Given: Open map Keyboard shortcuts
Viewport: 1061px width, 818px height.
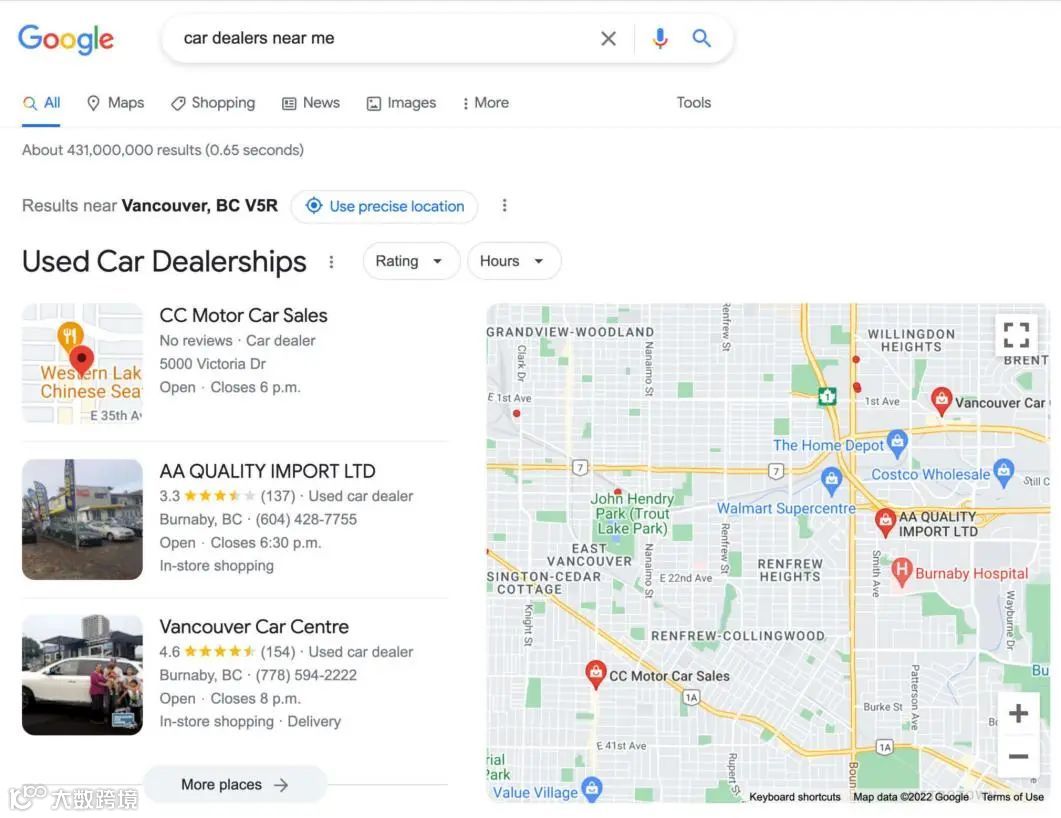Looking at the screenshot, I should click(x=794, y=797).
